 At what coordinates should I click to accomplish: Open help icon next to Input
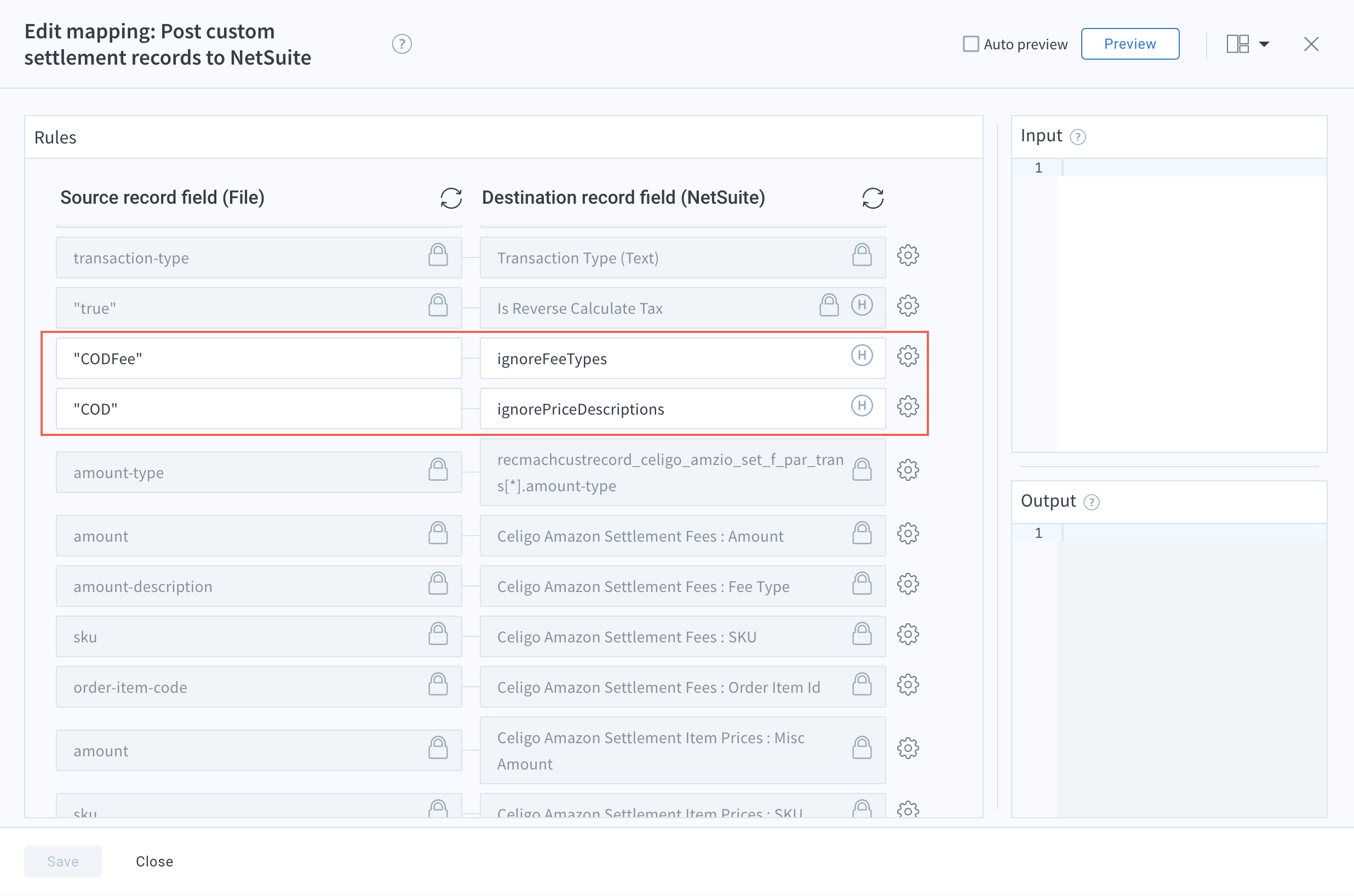[1077, 137]
